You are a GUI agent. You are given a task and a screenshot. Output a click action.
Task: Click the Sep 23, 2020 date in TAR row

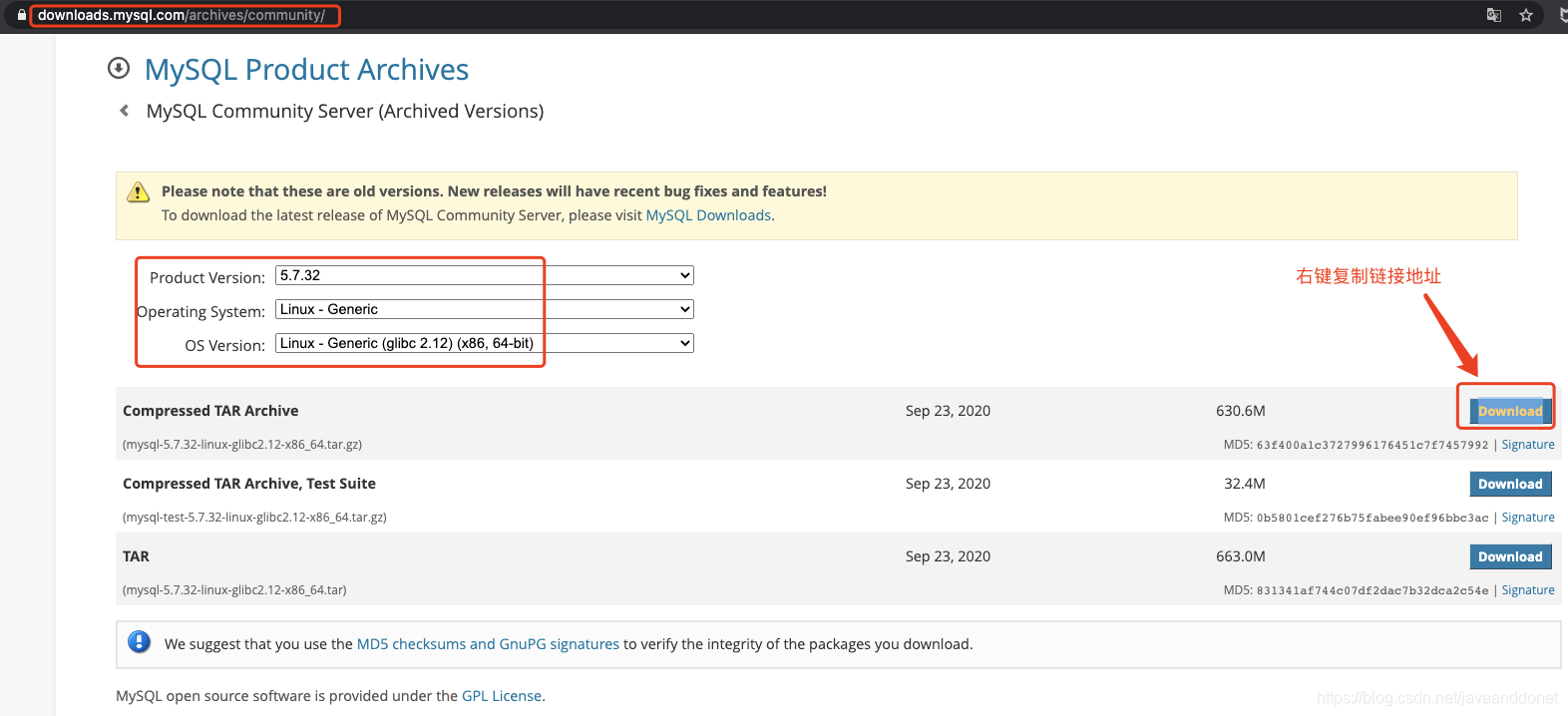click(x=948, y=556)
